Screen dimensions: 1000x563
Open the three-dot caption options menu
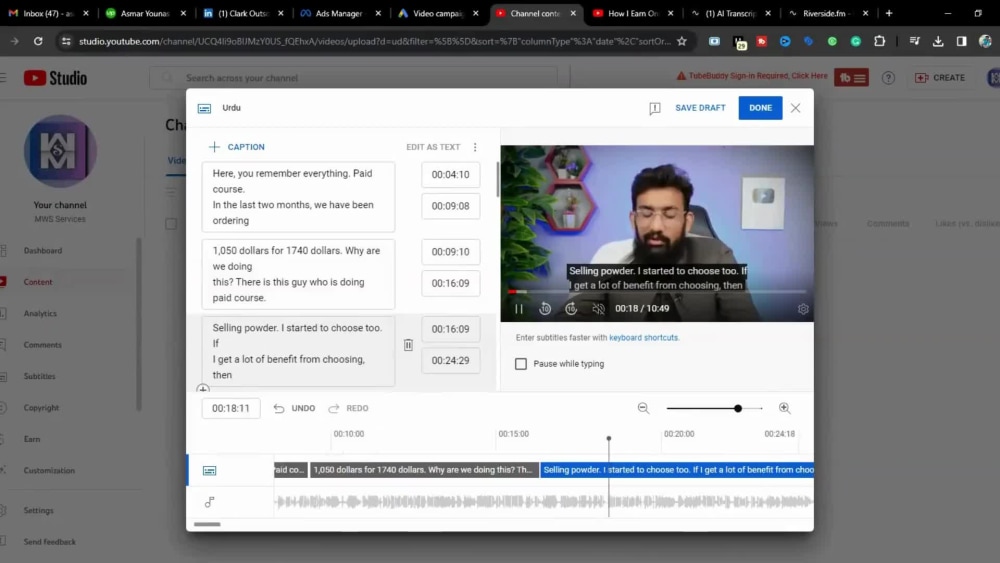[x=475, y=147]
